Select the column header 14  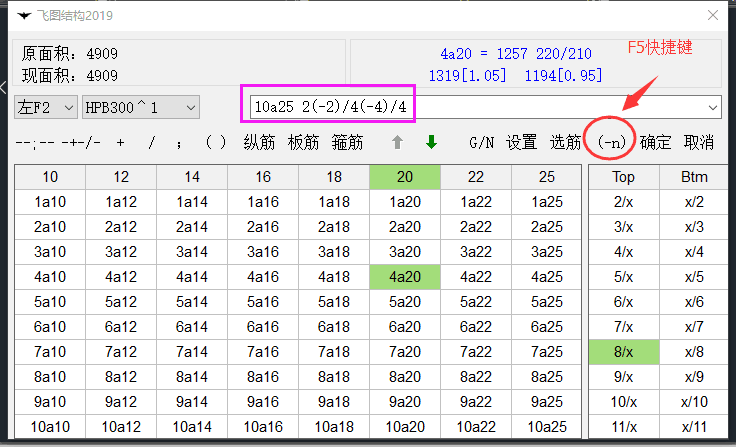click(x=192, y=177)
